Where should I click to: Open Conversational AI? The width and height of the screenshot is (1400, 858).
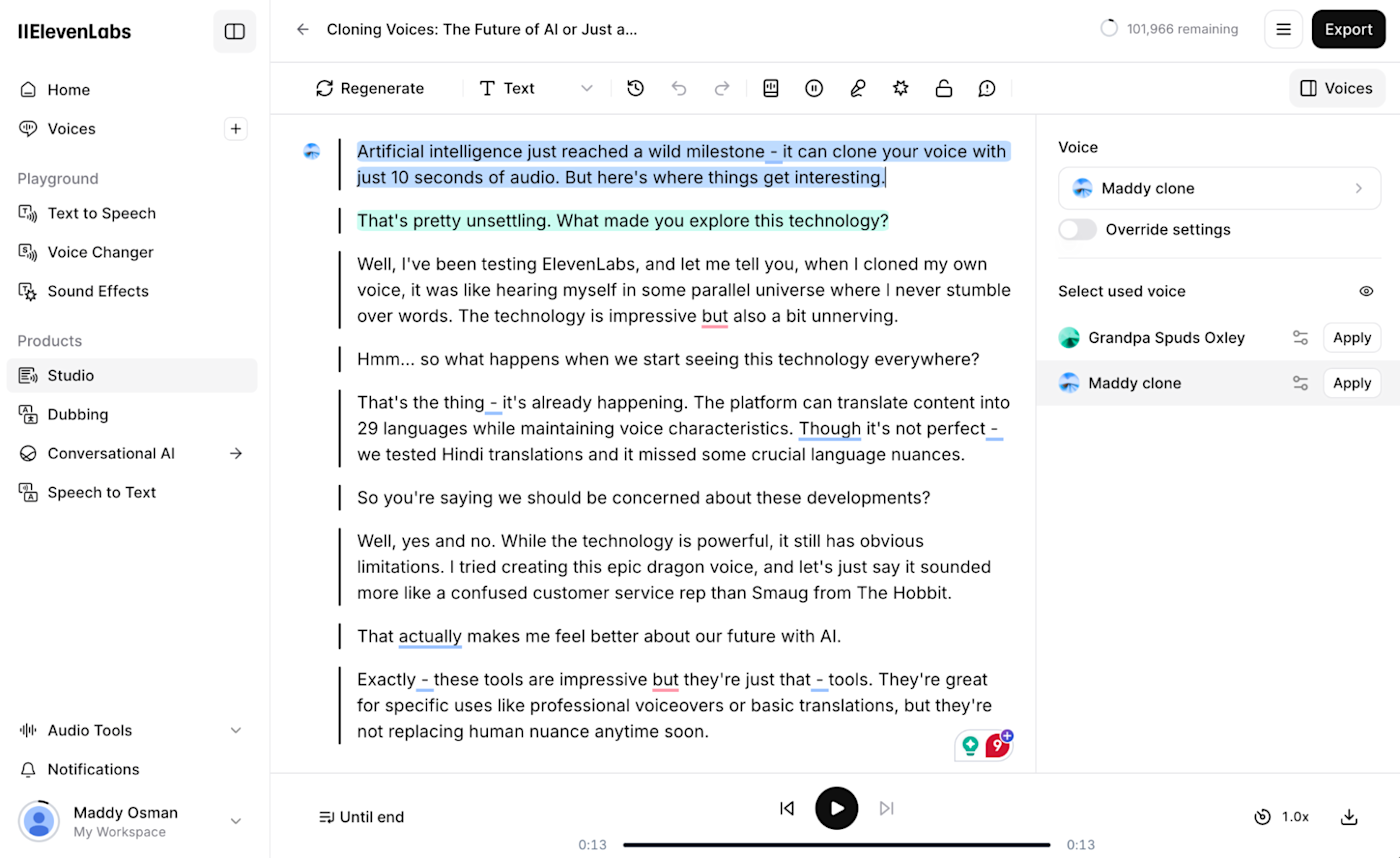click(111, 453)
